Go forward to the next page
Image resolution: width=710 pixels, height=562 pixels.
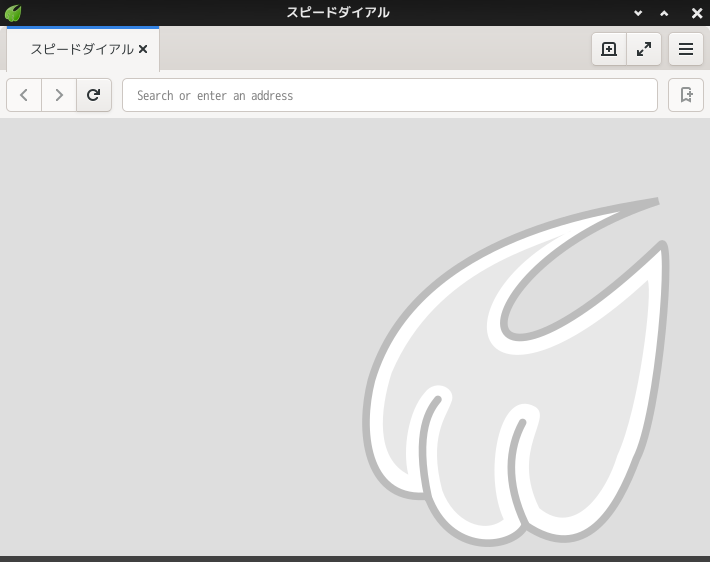tap(59, 95)
